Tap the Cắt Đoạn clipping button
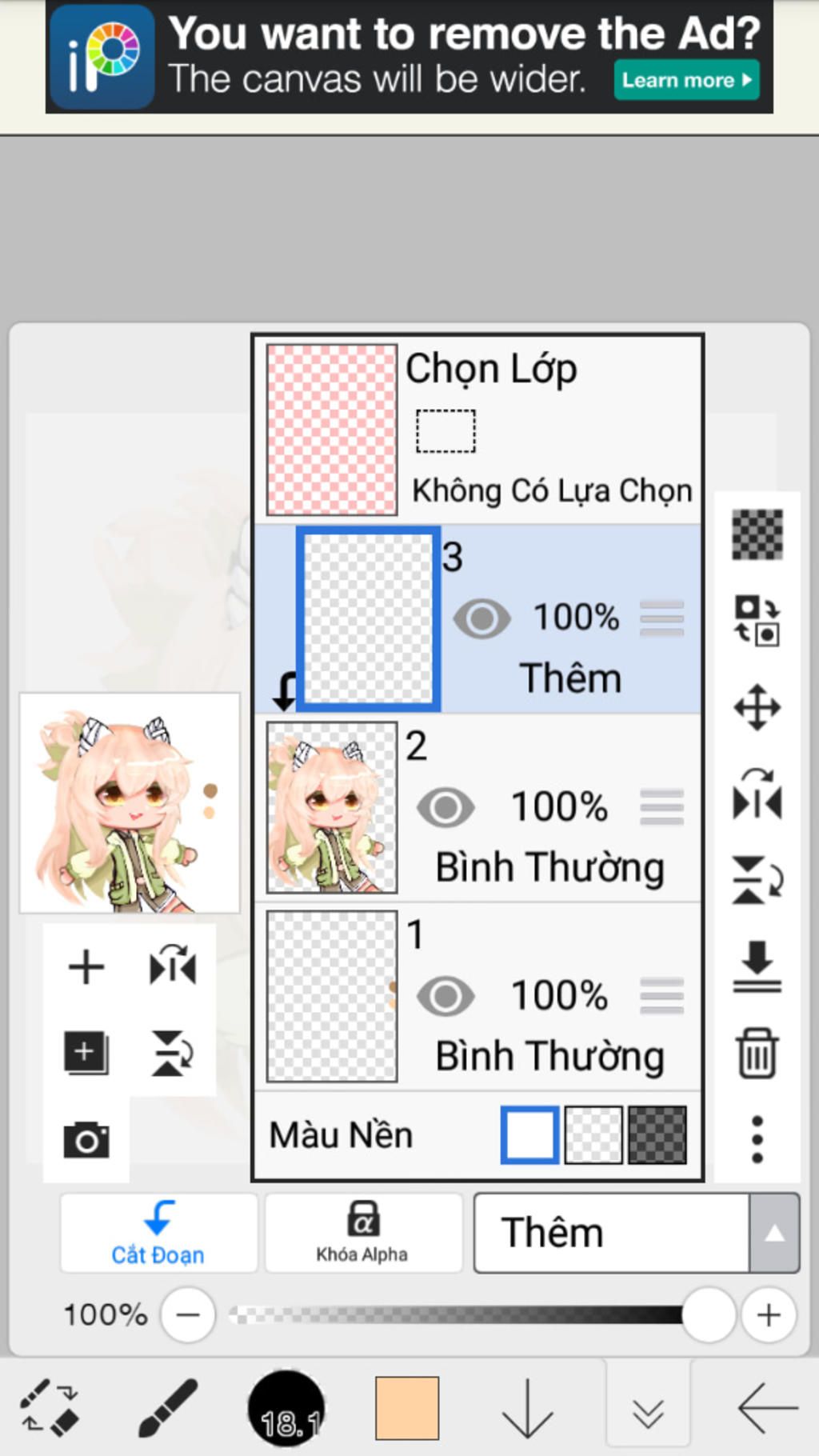The height and width of the screenshot is (1456, 819). [158, 1233]
